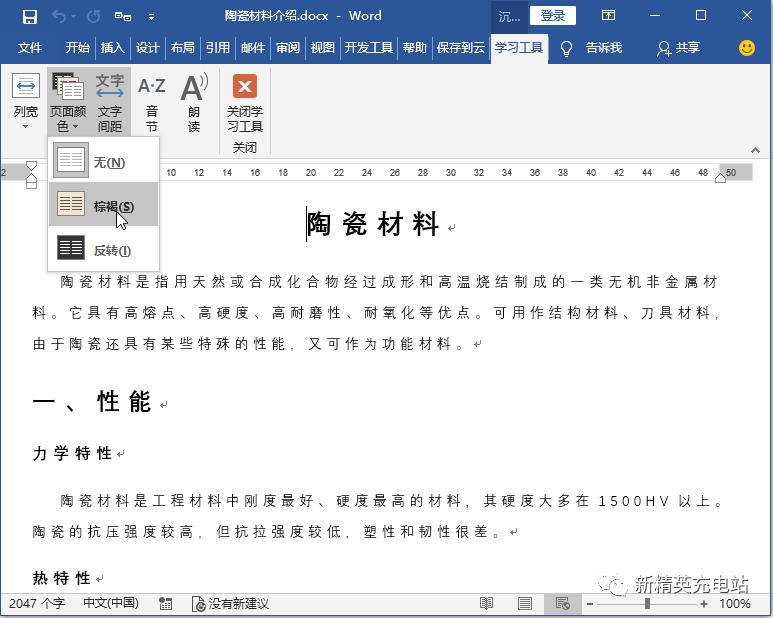Open the 保存到云 tab
The image size is (773, 618).
click(460, 48)
